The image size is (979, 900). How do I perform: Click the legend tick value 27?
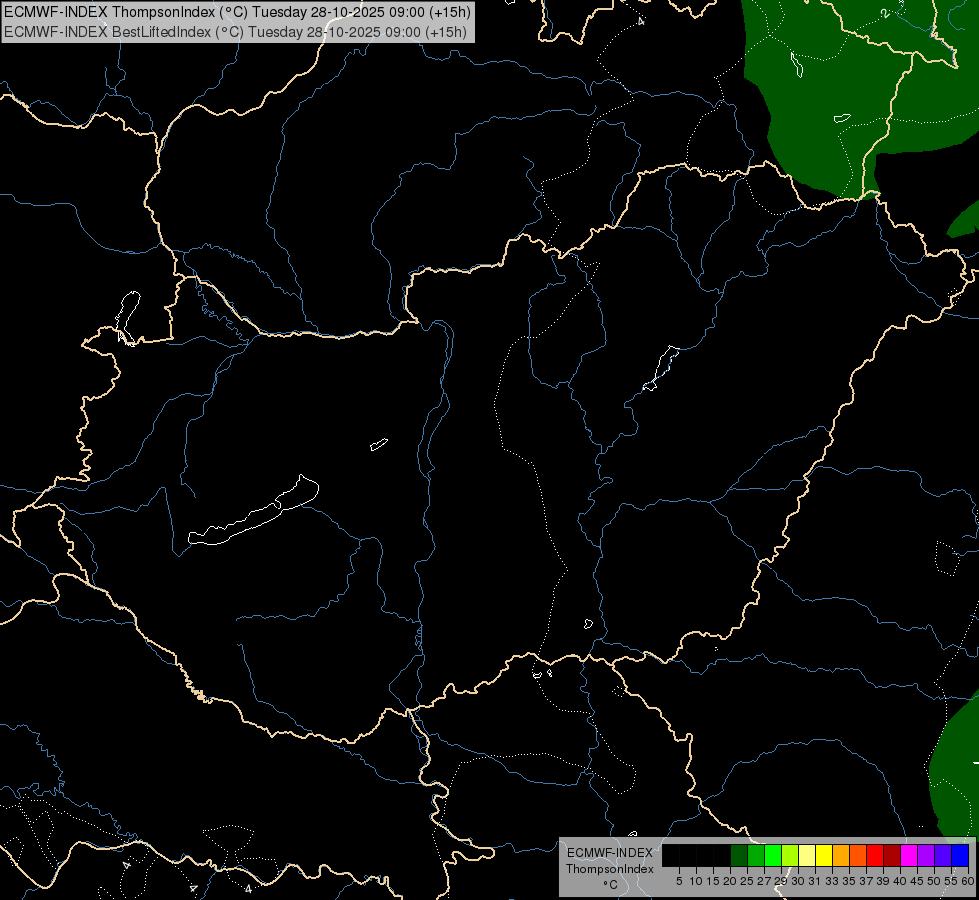764,881
